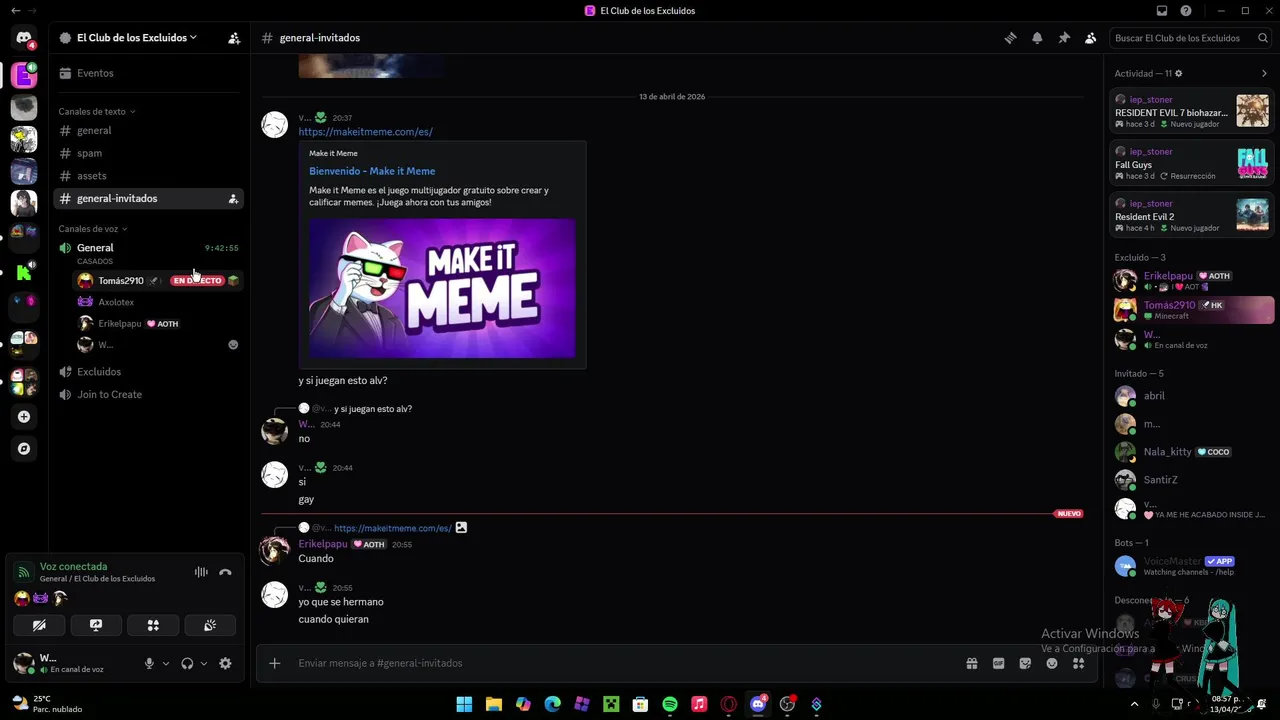This screenshot has width=1280, height=720.
Task: Open the Make it Meme preview image
Action: click(x=442, y=288)
